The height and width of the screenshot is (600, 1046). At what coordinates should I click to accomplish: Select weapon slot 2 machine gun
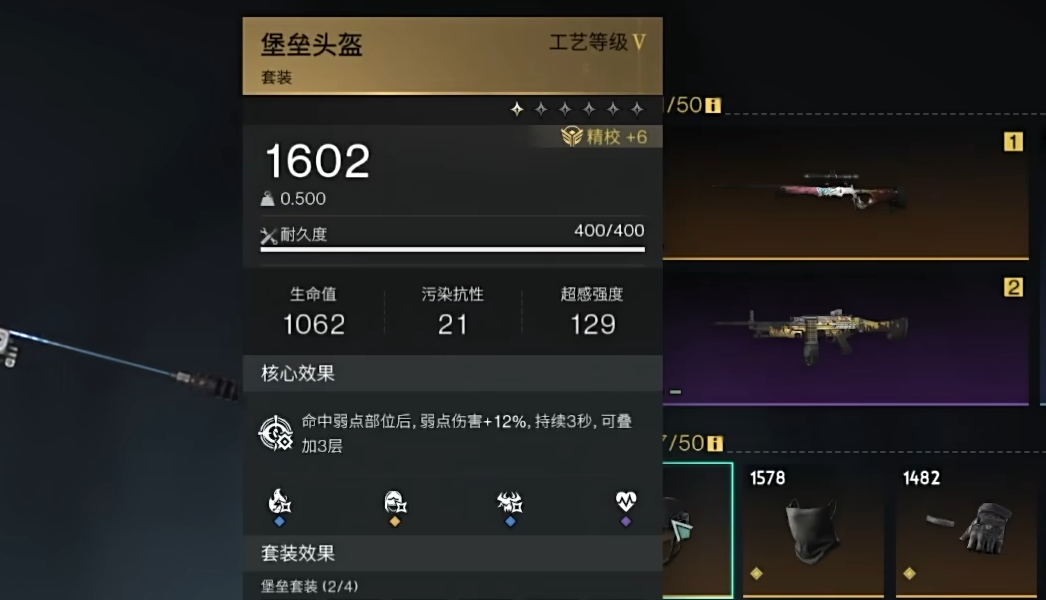tap(845, 338)
